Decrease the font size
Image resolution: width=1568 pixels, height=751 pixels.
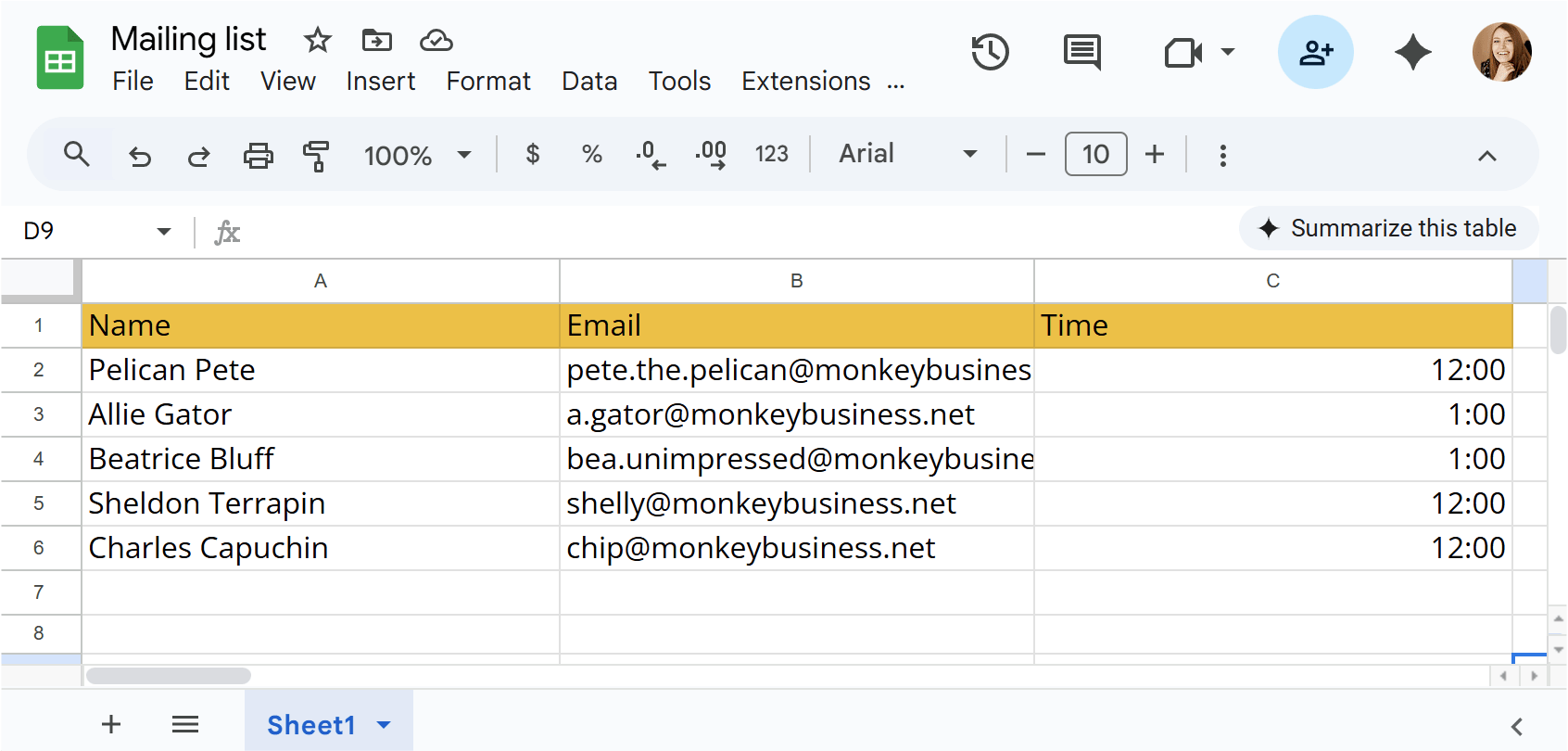point(1036,154)
